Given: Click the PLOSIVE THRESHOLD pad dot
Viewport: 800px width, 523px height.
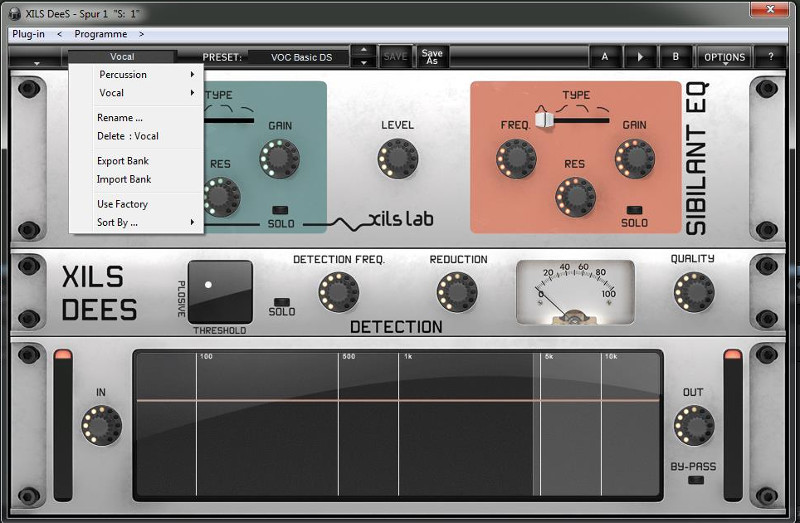Looking at the screenshot, I should tap(208, 285).
